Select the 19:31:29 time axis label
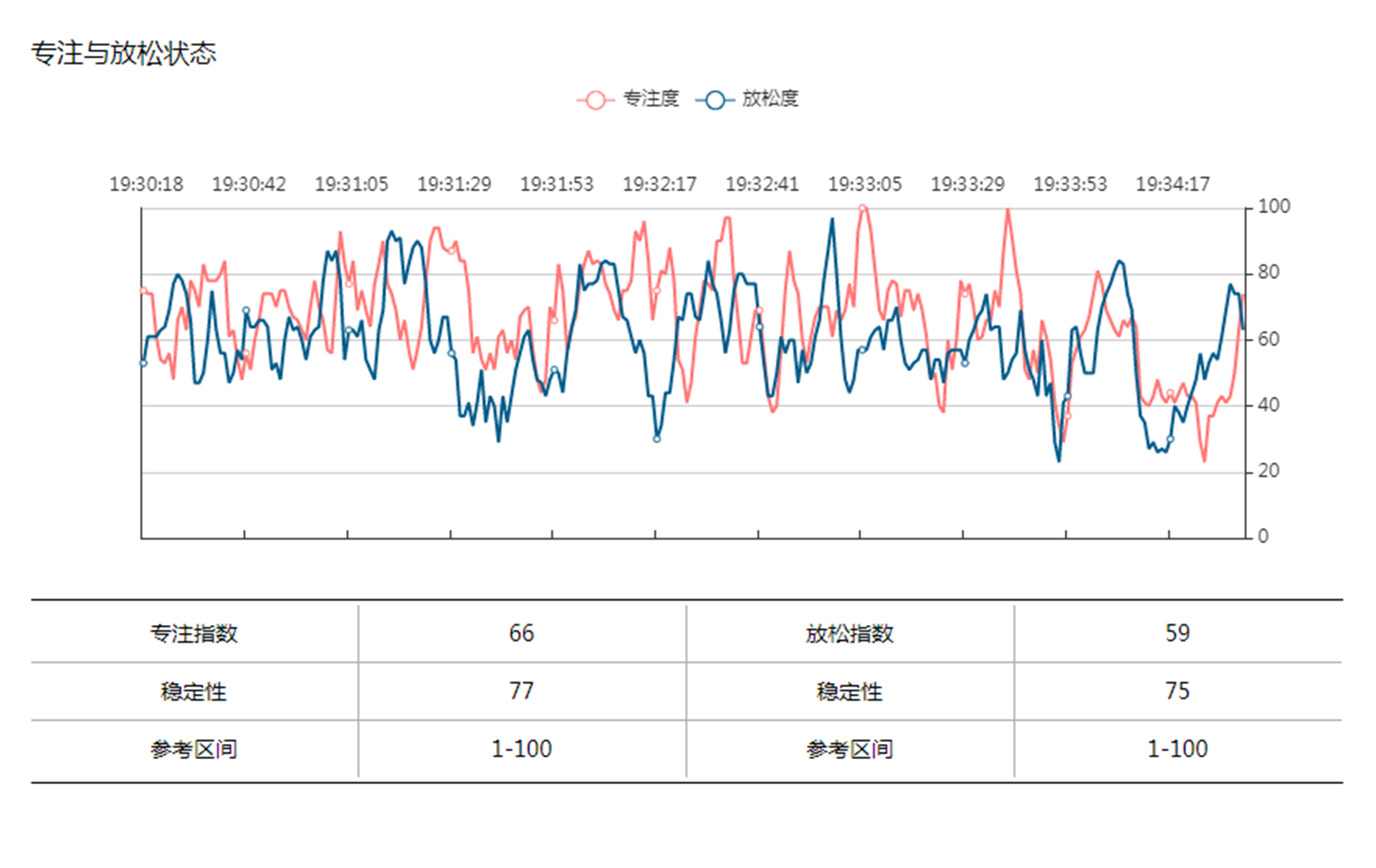Image resolution: width=1376 pixels, height=868 pixels. tap(454, 185)
